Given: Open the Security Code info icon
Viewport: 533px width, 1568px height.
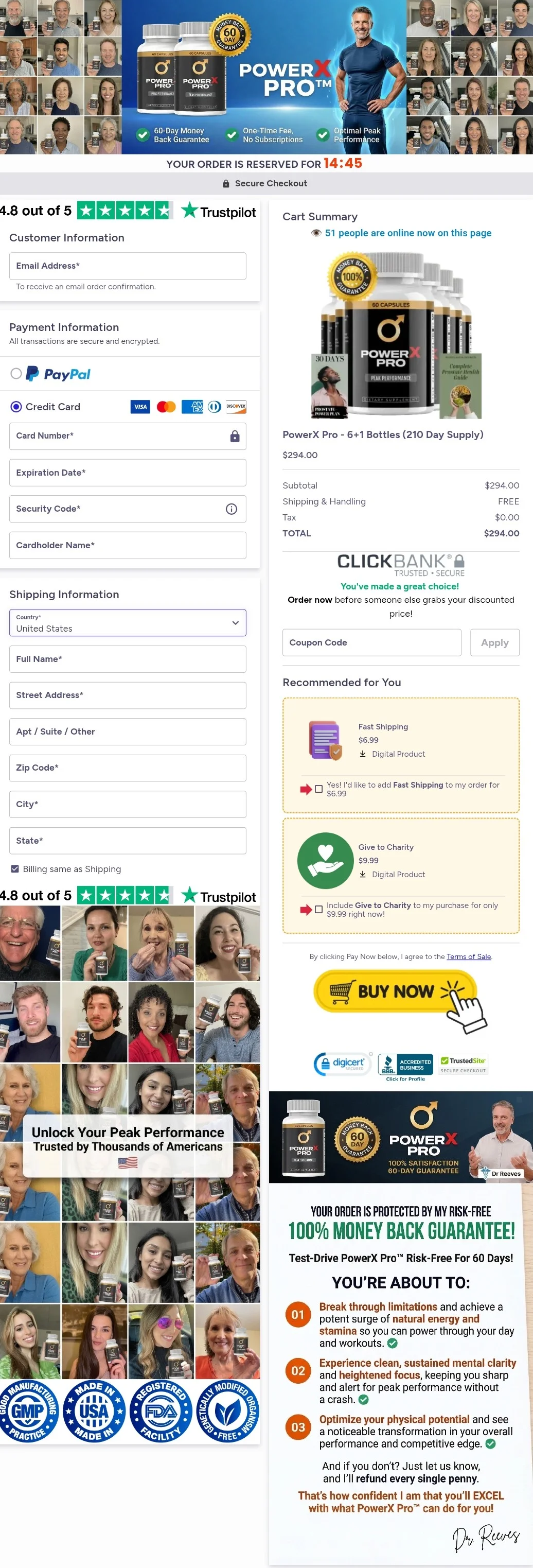Looking at the screenshot, I should [x=231, y=509].
